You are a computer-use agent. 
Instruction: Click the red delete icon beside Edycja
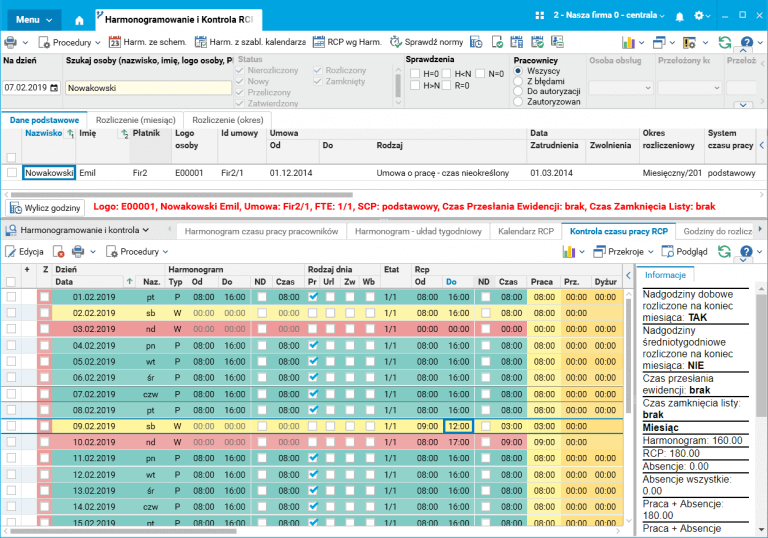(59, 252)
